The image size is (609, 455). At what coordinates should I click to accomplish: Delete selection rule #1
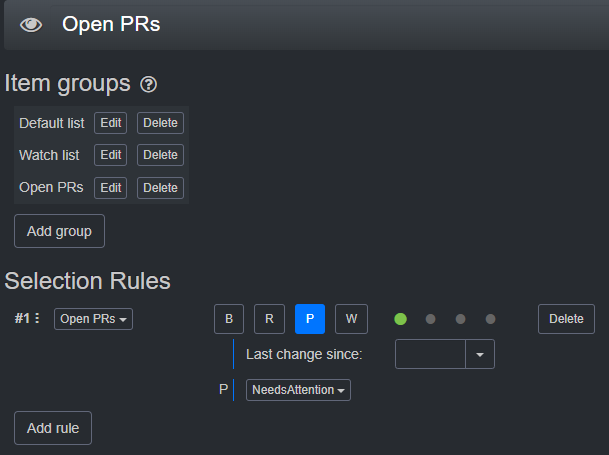click(566, 319)
